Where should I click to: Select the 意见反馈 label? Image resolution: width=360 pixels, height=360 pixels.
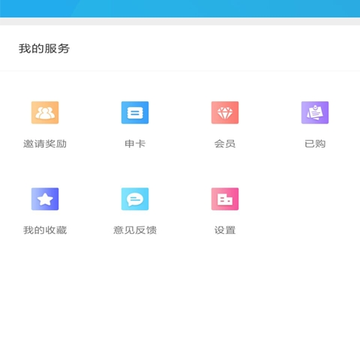135,230
